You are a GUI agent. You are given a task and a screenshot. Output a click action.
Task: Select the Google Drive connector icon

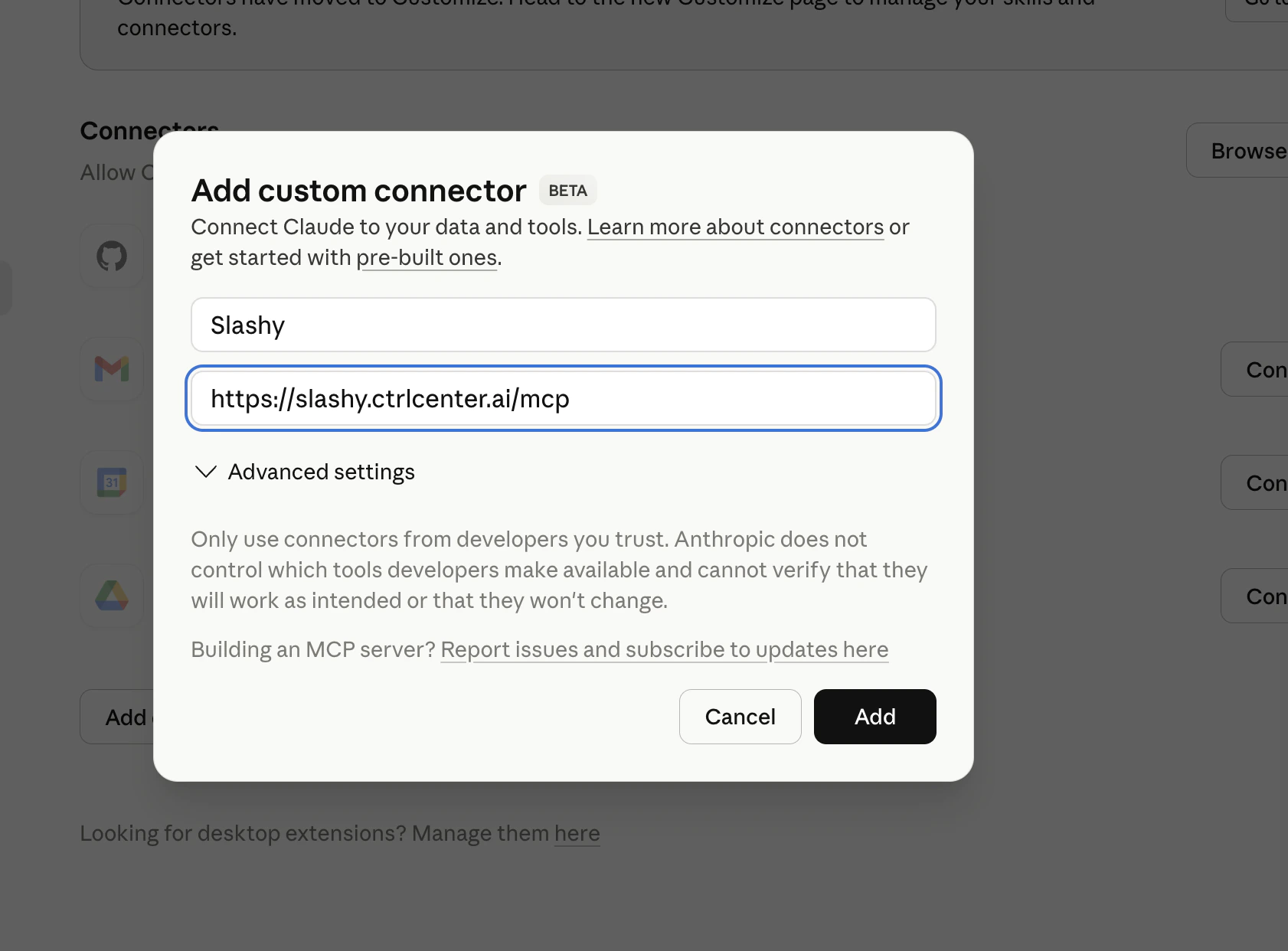[x=112, y=595]
